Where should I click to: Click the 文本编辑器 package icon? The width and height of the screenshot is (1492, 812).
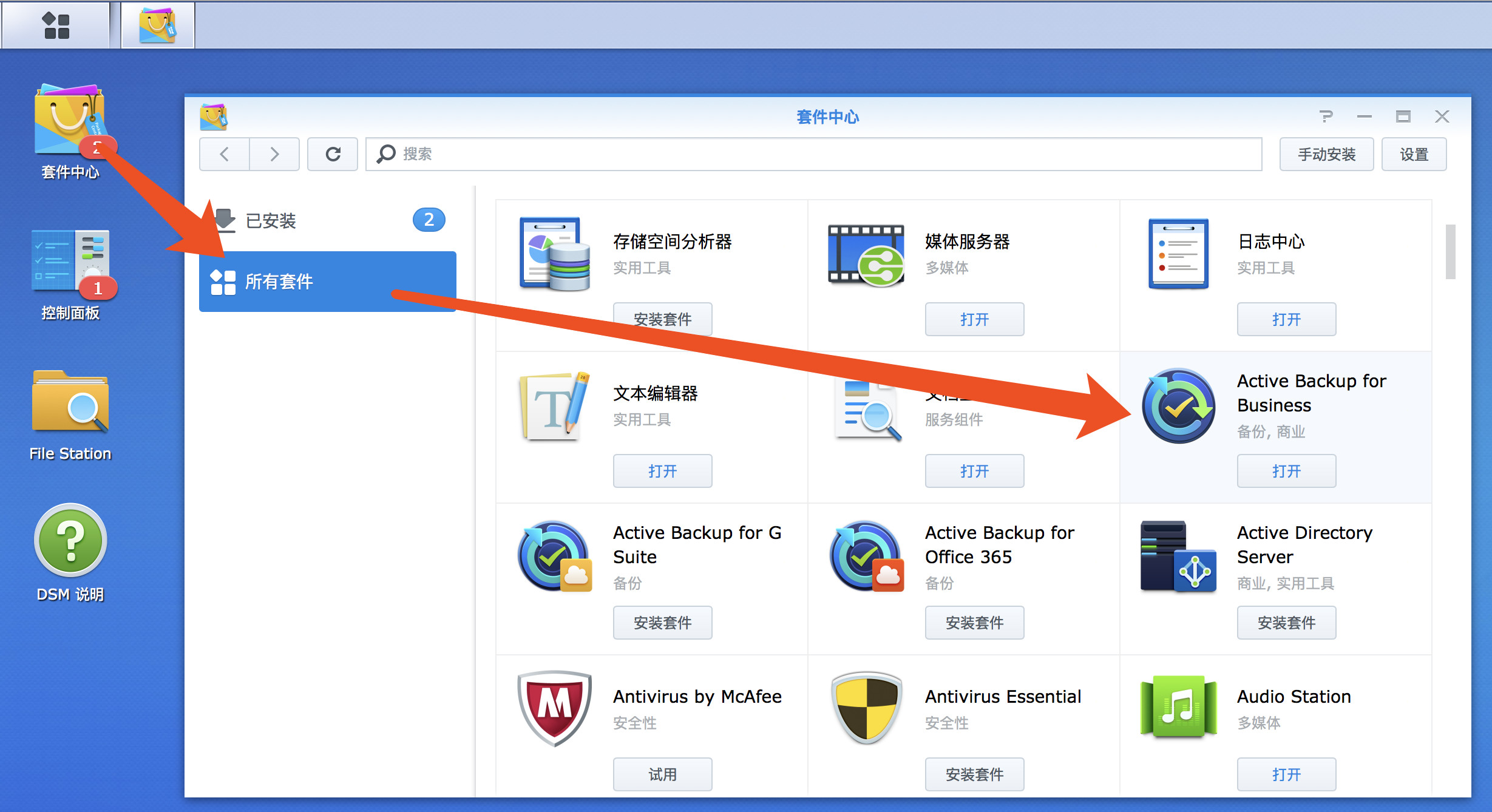tap(552, 407)
